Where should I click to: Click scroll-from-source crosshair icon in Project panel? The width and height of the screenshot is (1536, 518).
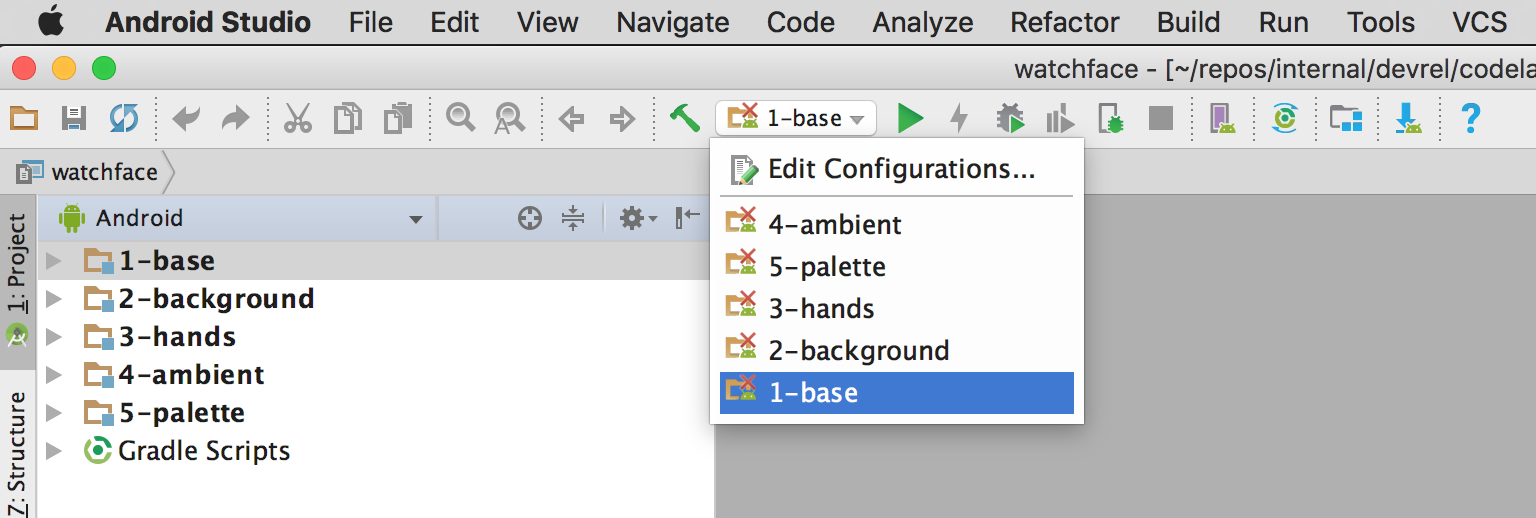pos(529,218)
